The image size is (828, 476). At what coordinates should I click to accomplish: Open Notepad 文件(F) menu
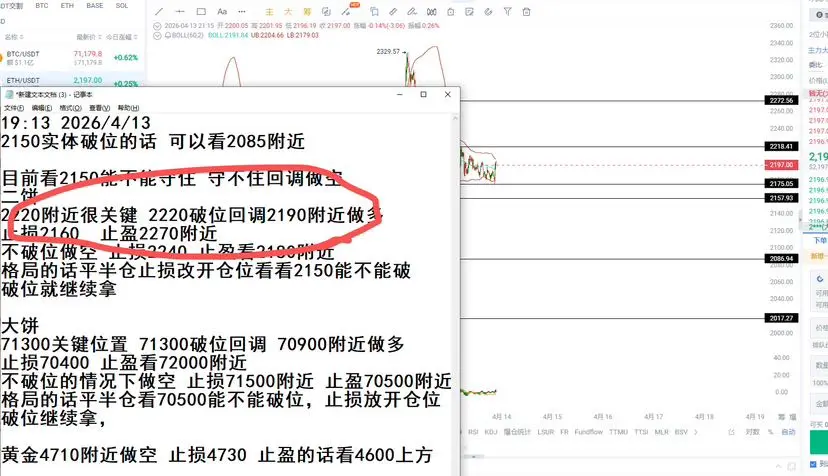click(x=14, y=108)
